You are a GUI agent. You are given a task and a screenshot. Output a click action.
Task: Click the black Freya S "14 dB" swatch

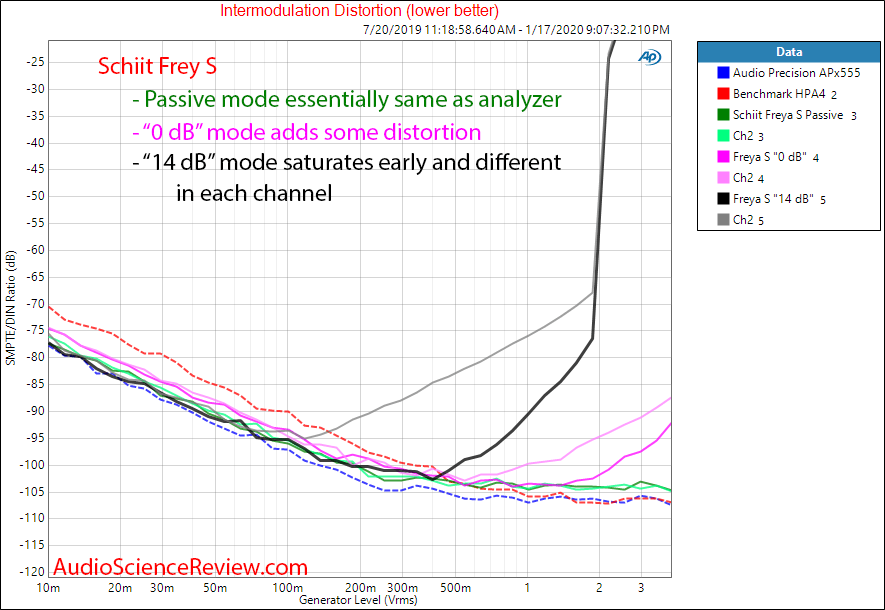click(723, 199)
